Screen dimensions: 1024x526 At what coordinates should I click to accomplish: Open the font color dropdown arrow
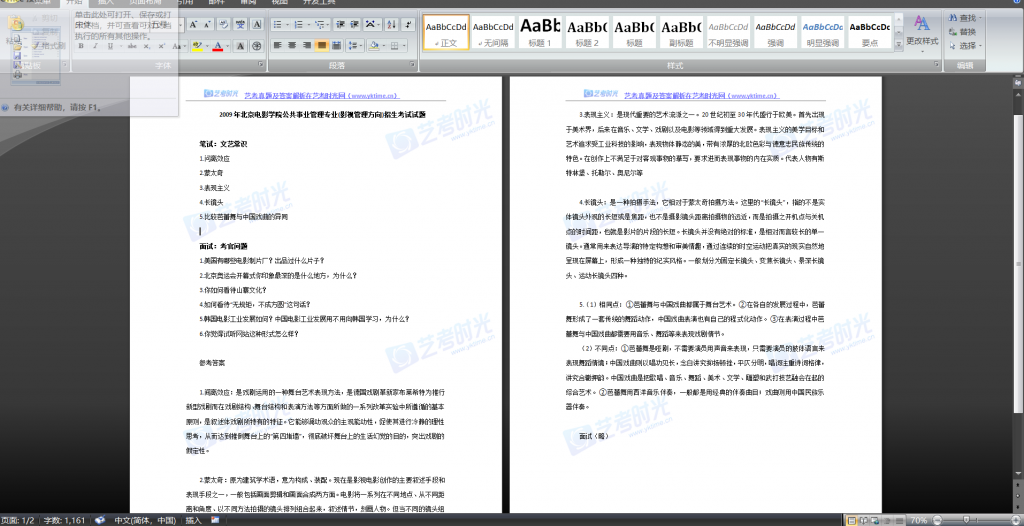pos(229,45)
